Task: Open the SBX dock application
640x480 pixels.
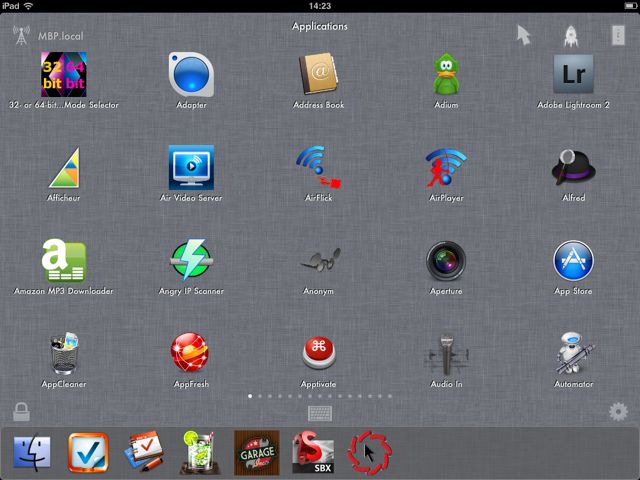Action: 313,453
